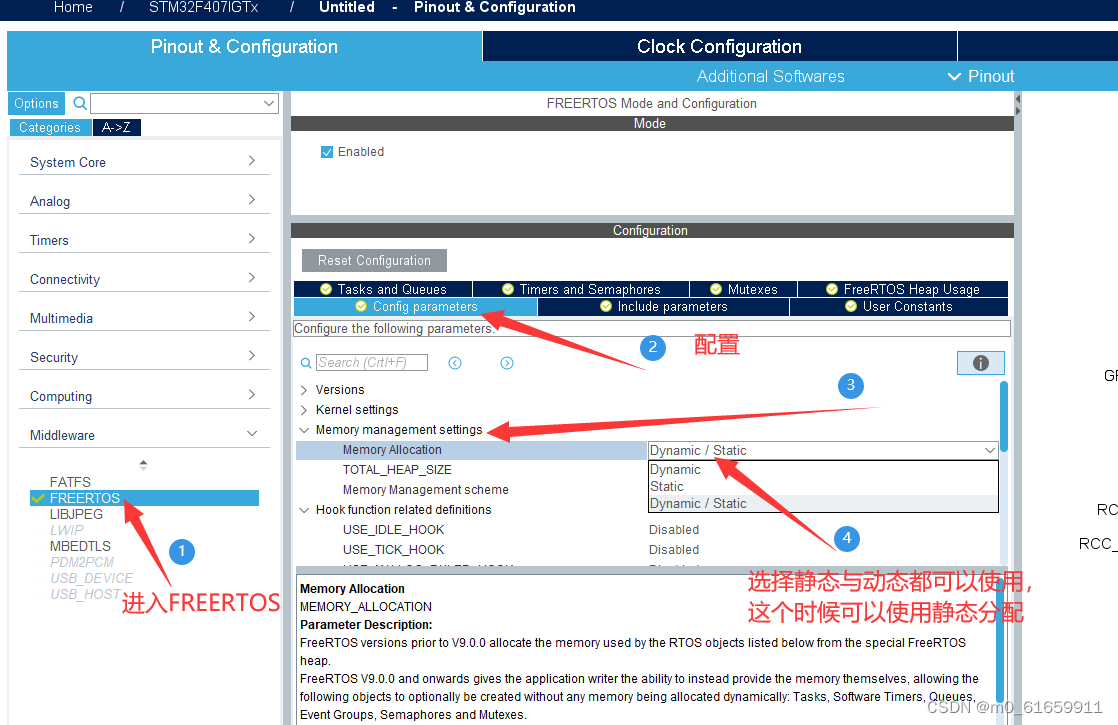1118x725 pixels.
Task: Click the Disabled value of USE_TICK_HOOK
Action: click(674, 550)
